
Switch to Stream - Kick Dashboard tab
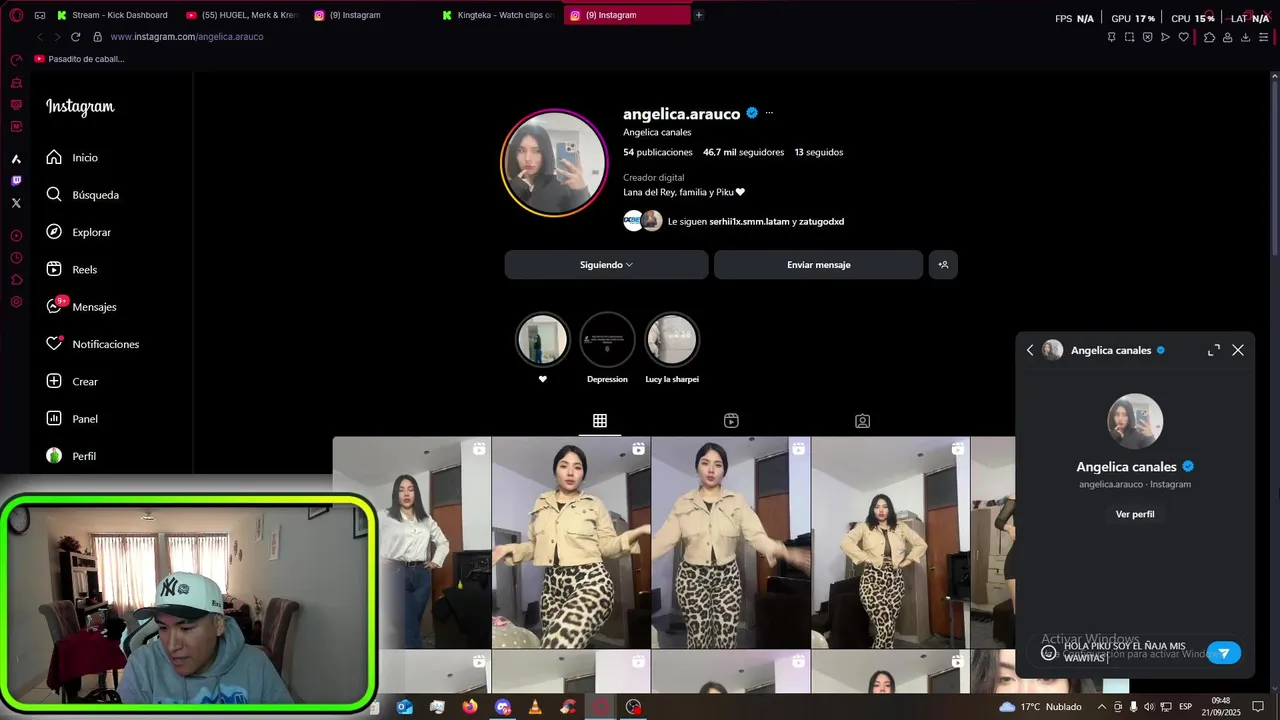point(112,15)
